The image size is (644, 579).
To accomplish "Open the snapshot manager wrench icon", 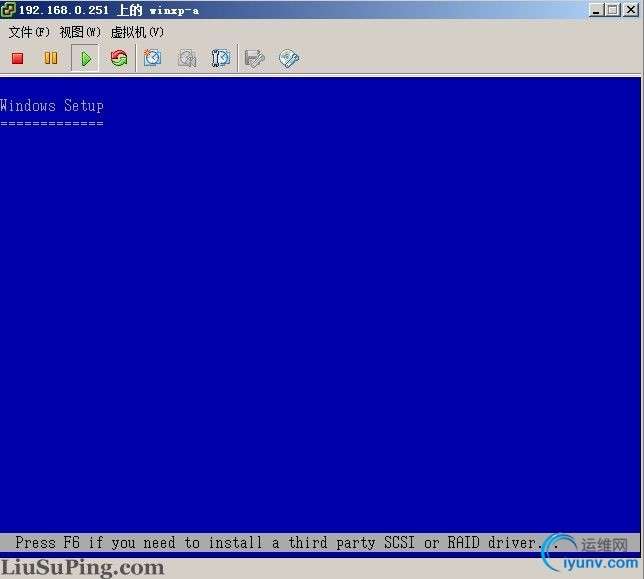I will point(221,58).
